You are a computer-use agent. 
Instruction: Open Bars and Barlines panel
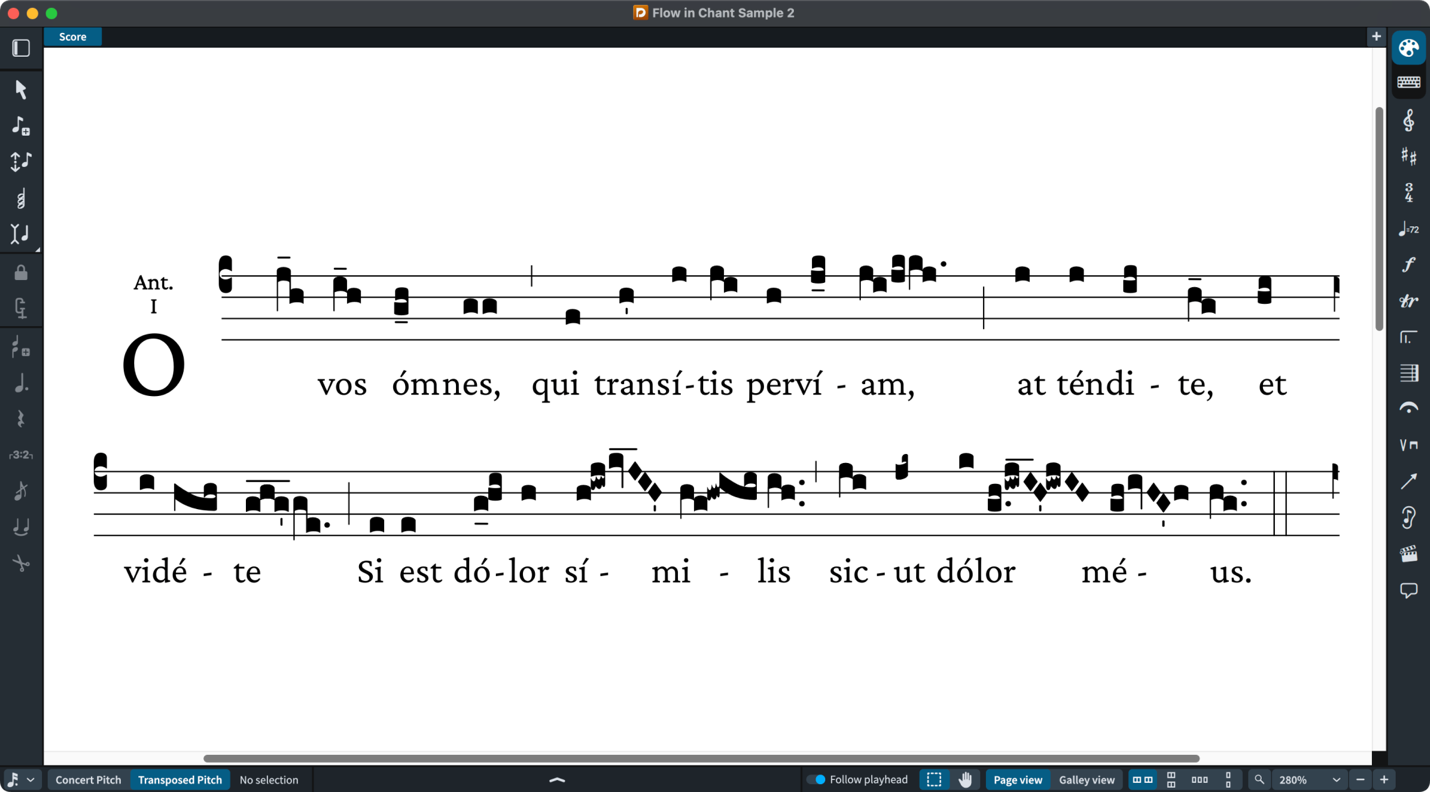pos(1409,373)
